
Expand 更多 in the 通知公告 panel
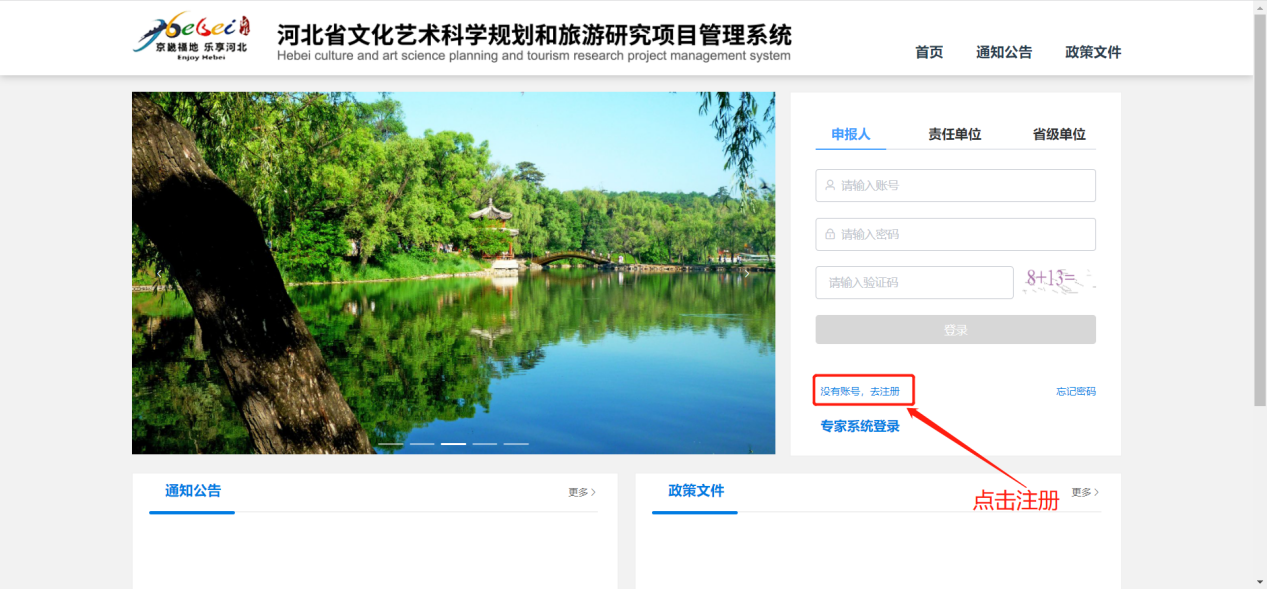coord(582,492)
